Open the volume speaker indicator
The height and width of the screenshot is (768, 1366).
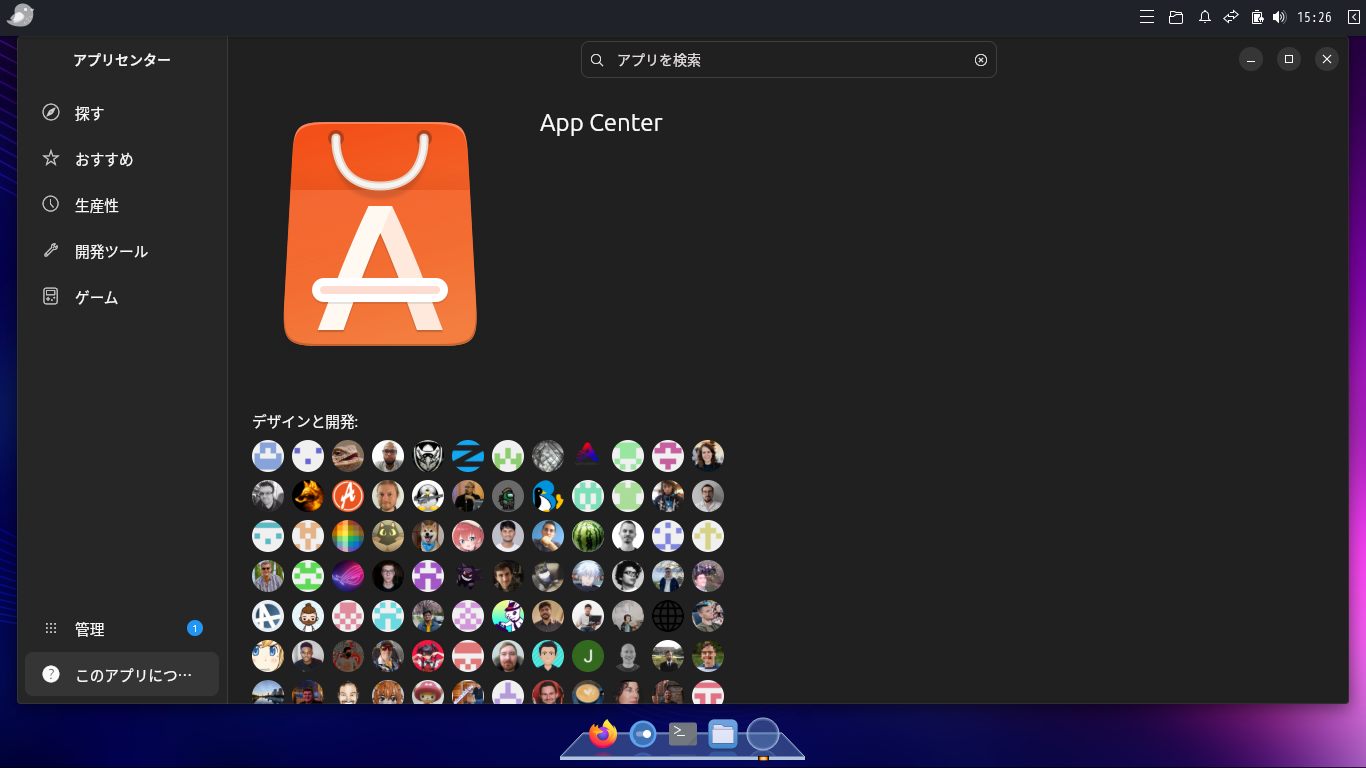click(1279, 17)
